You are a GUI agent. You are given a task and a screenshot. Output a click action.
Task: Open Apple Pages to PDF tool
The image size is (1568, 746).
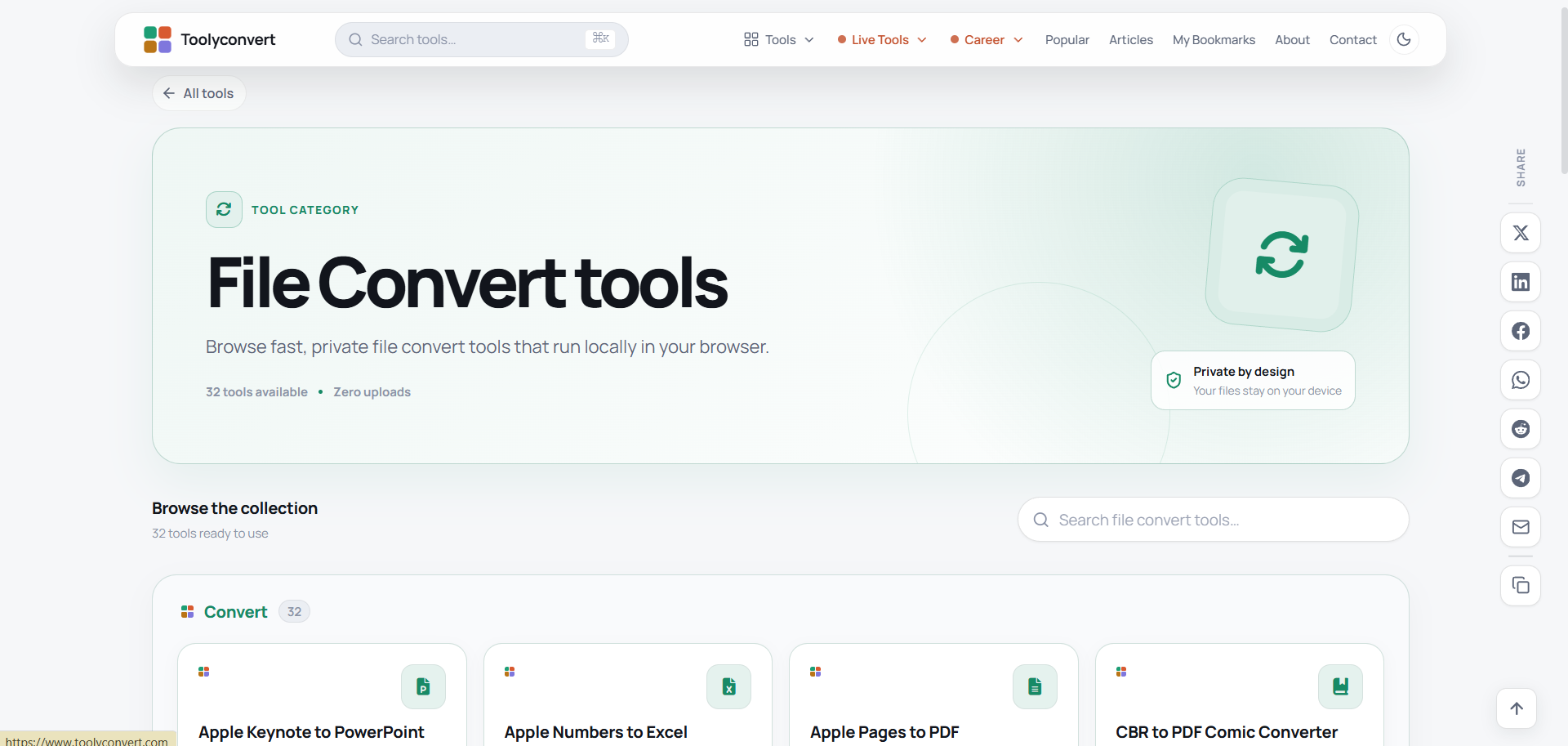(884, 732)
